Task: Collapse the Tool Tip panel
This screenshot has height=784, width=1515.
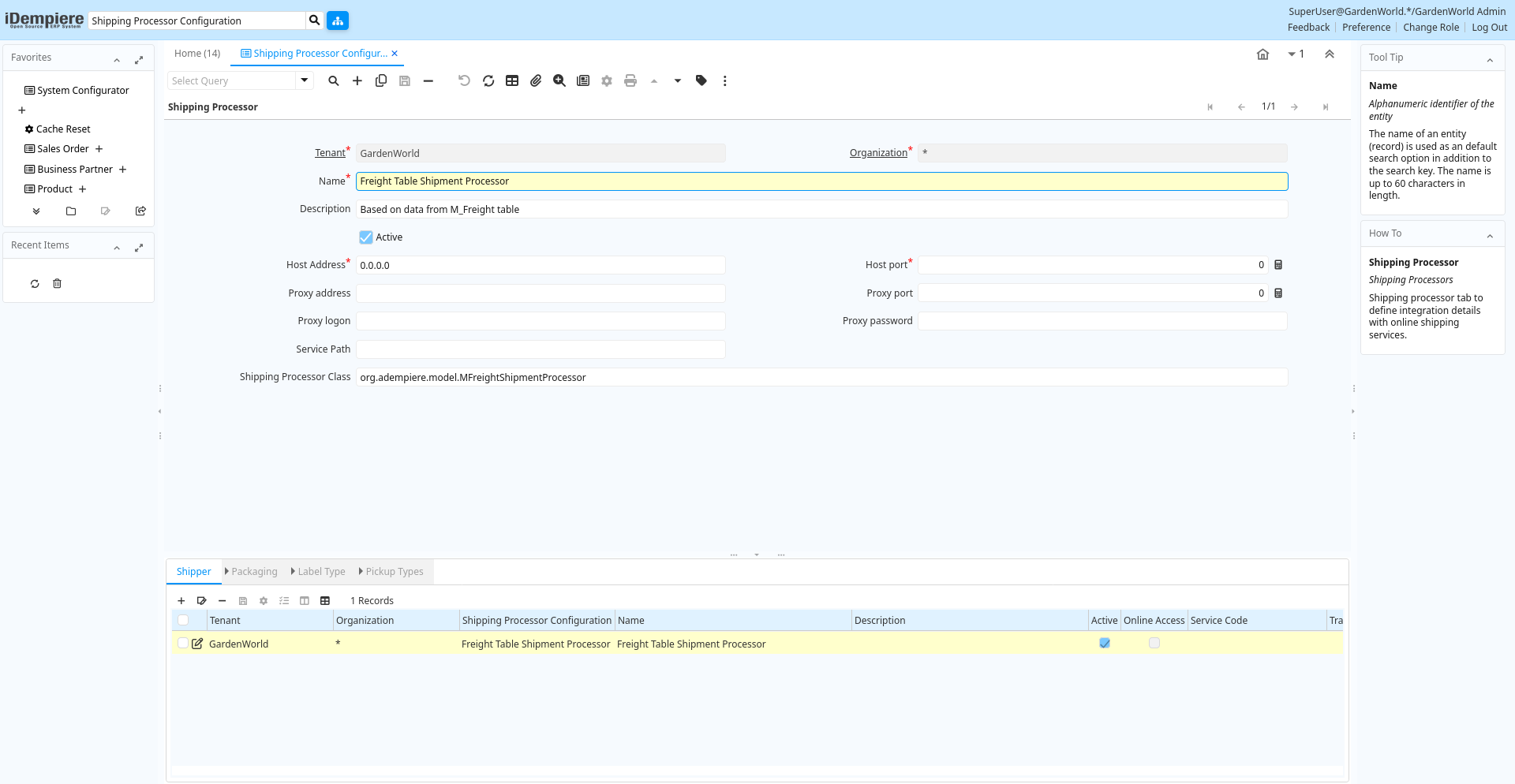Action: [x=1490, y=59]
